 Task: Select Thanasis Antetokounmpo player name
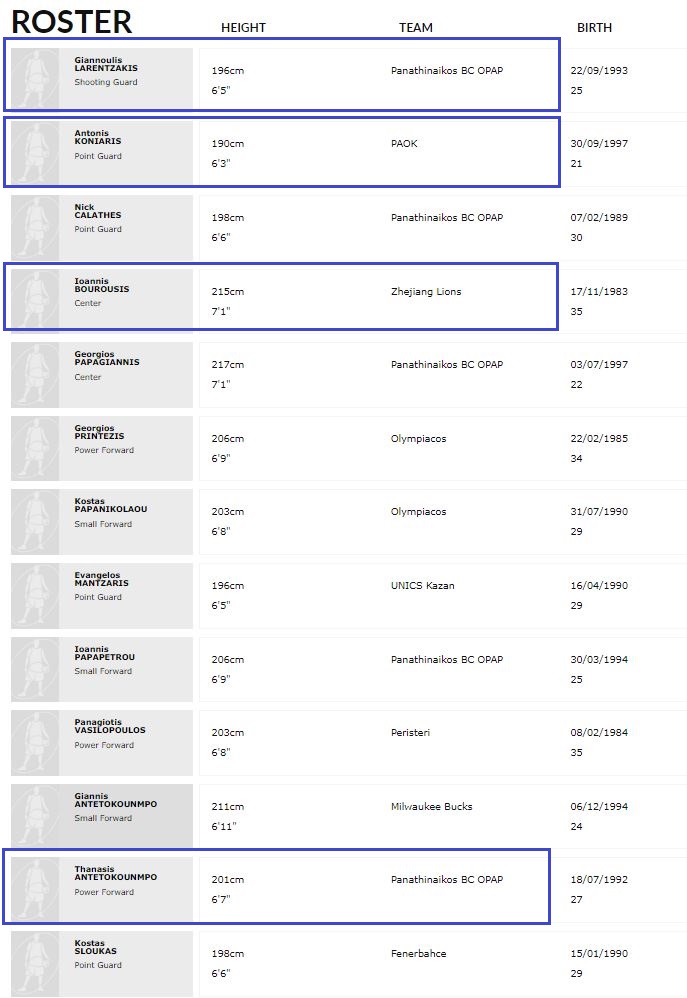tap(115, 873)
